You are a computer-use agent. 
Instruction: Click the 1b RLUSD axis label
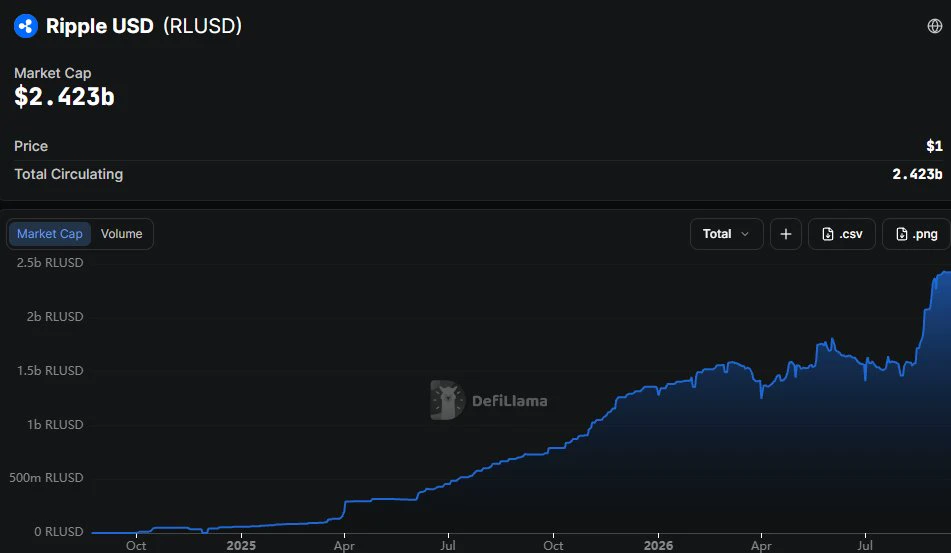click(55, 424)
